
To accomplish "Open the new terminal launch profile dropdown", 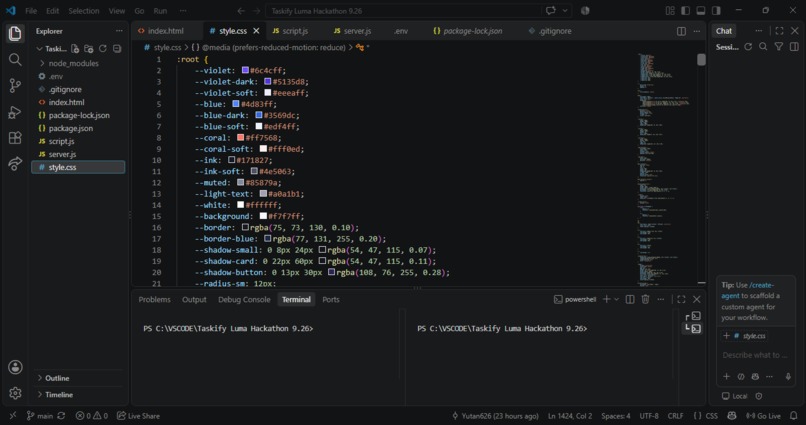I will (616, 299).
